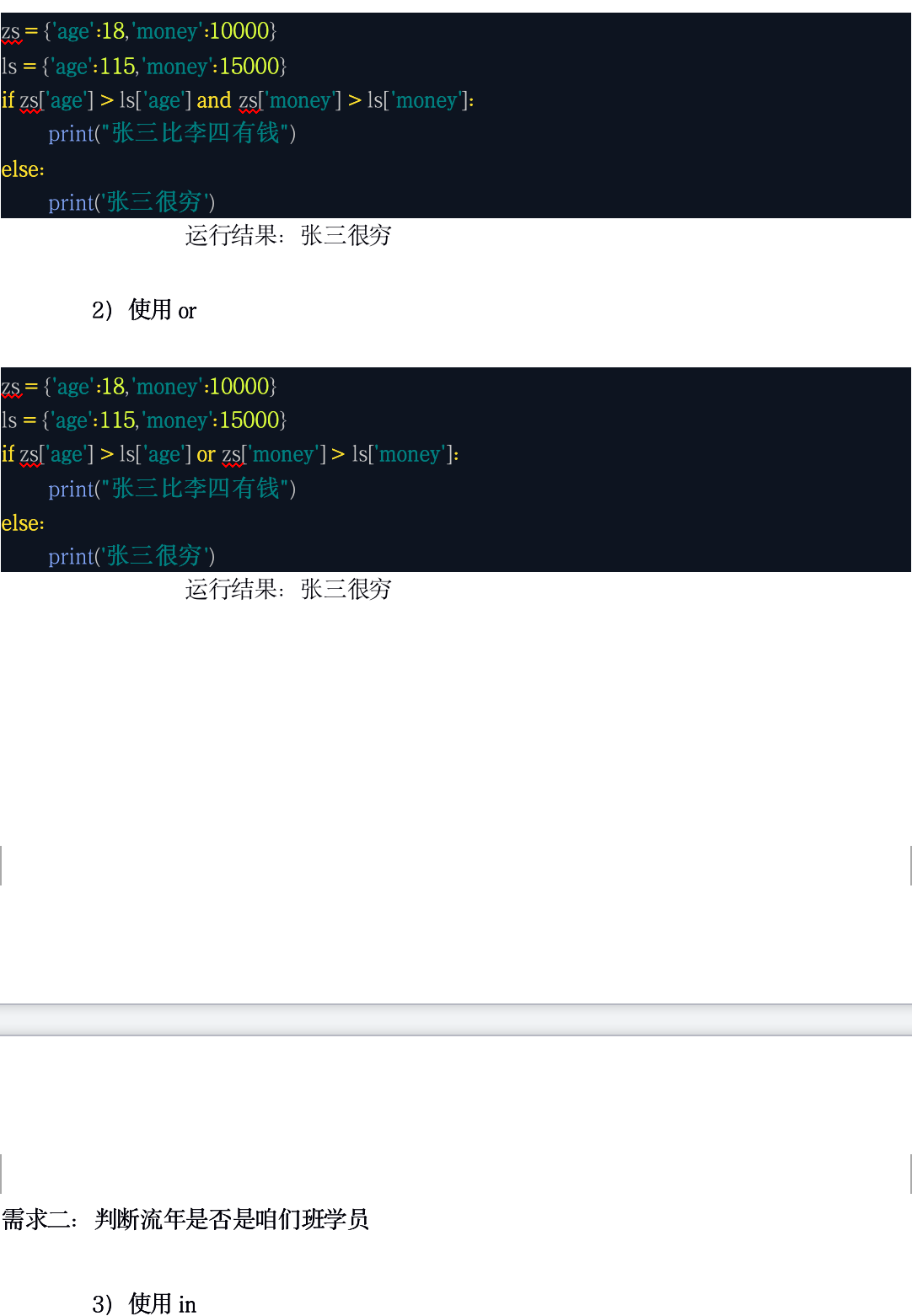Click print("张三比李四有钱") in the second code block
This screenshot has height=1316, width=912.
click(172, 489)
